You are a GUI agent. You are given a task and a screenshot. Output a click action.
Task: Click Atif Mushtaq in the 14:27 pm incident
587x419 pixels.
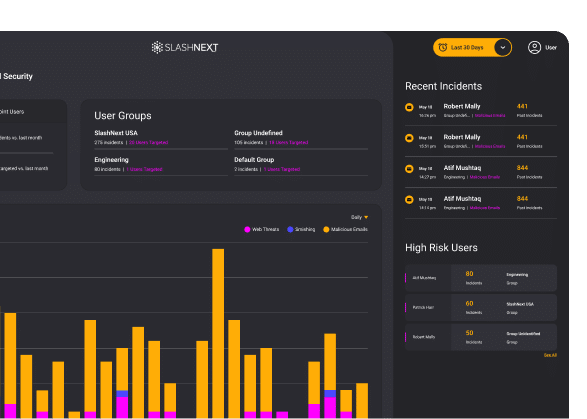click(x=462, y=168)
